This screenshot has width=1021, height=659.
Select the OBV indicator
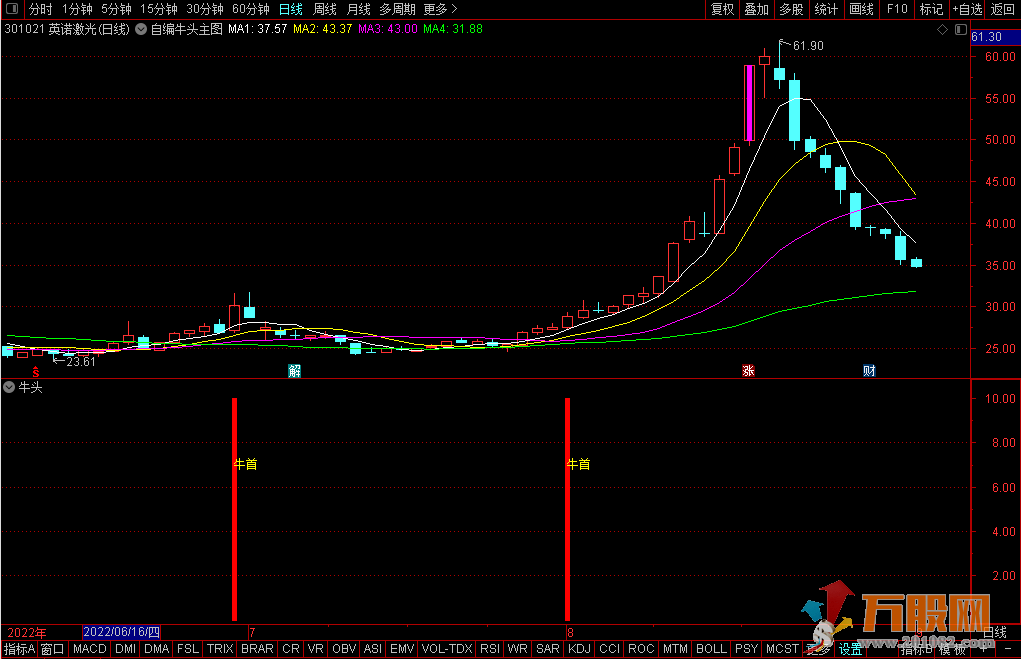[x=344, y=649]
